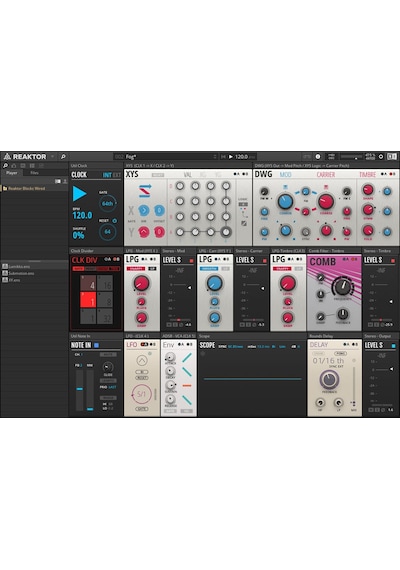Click the Clock reset dial showing 64
400x570 pixels.
click(108, 232)
